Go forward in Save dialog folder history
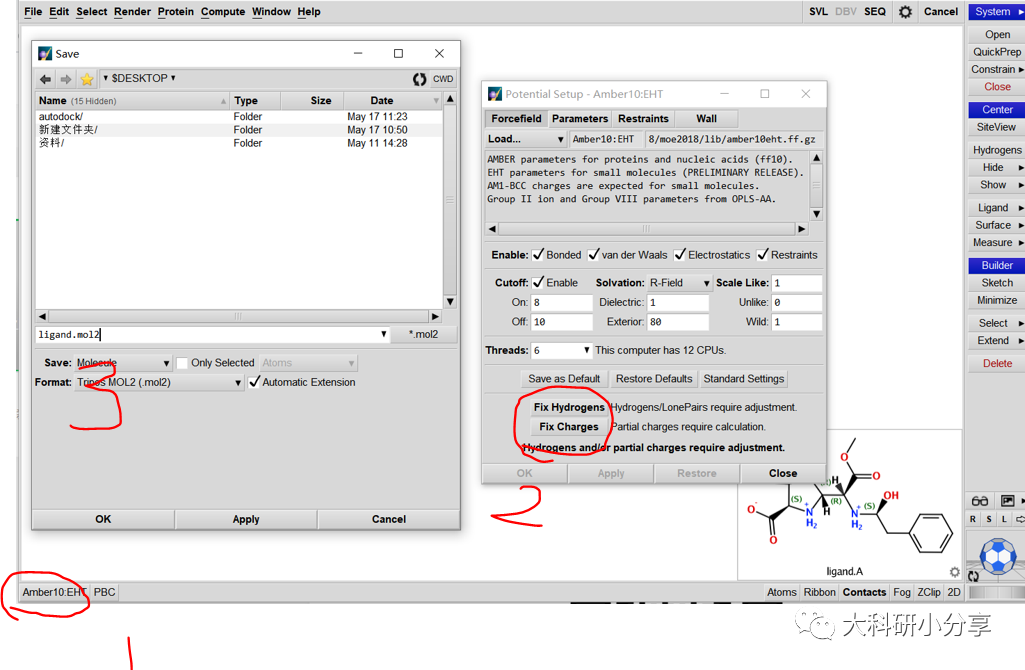 point(66,79)
